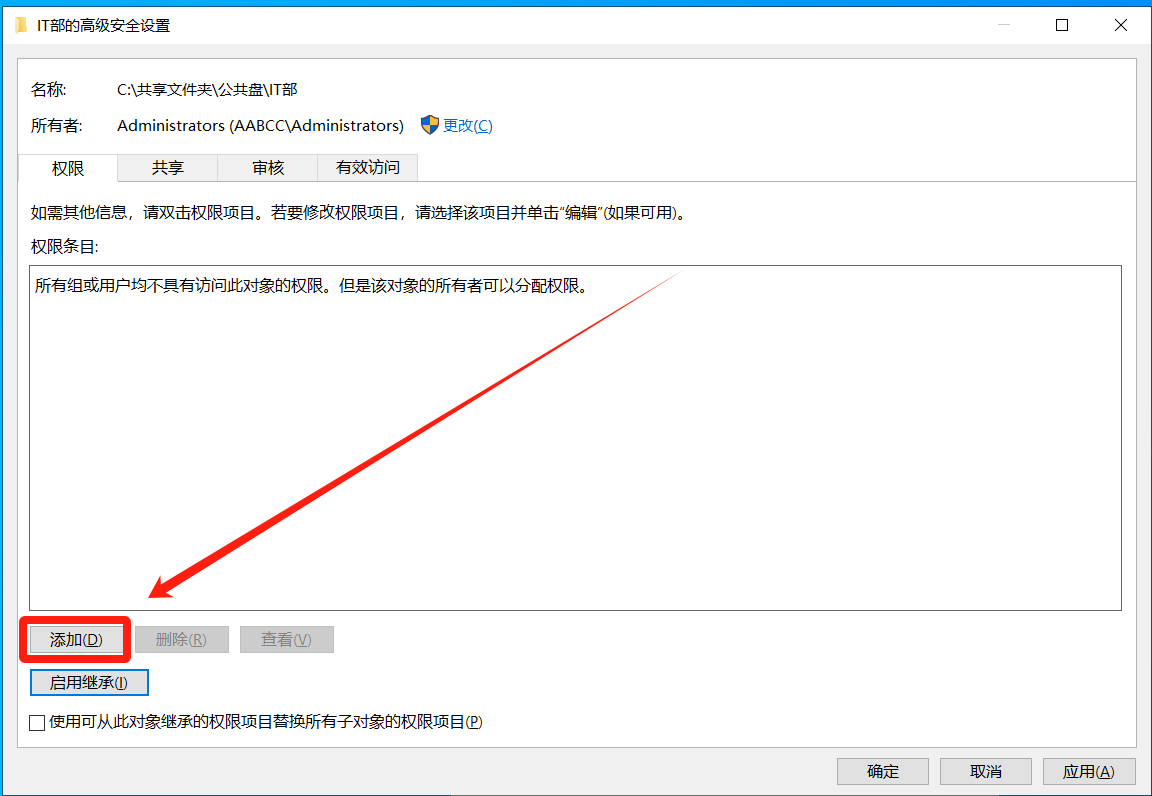The width and height of the screenshot is (1152, 796).
Task: Click the folder icon in title bar
Action: click(21, 25)
